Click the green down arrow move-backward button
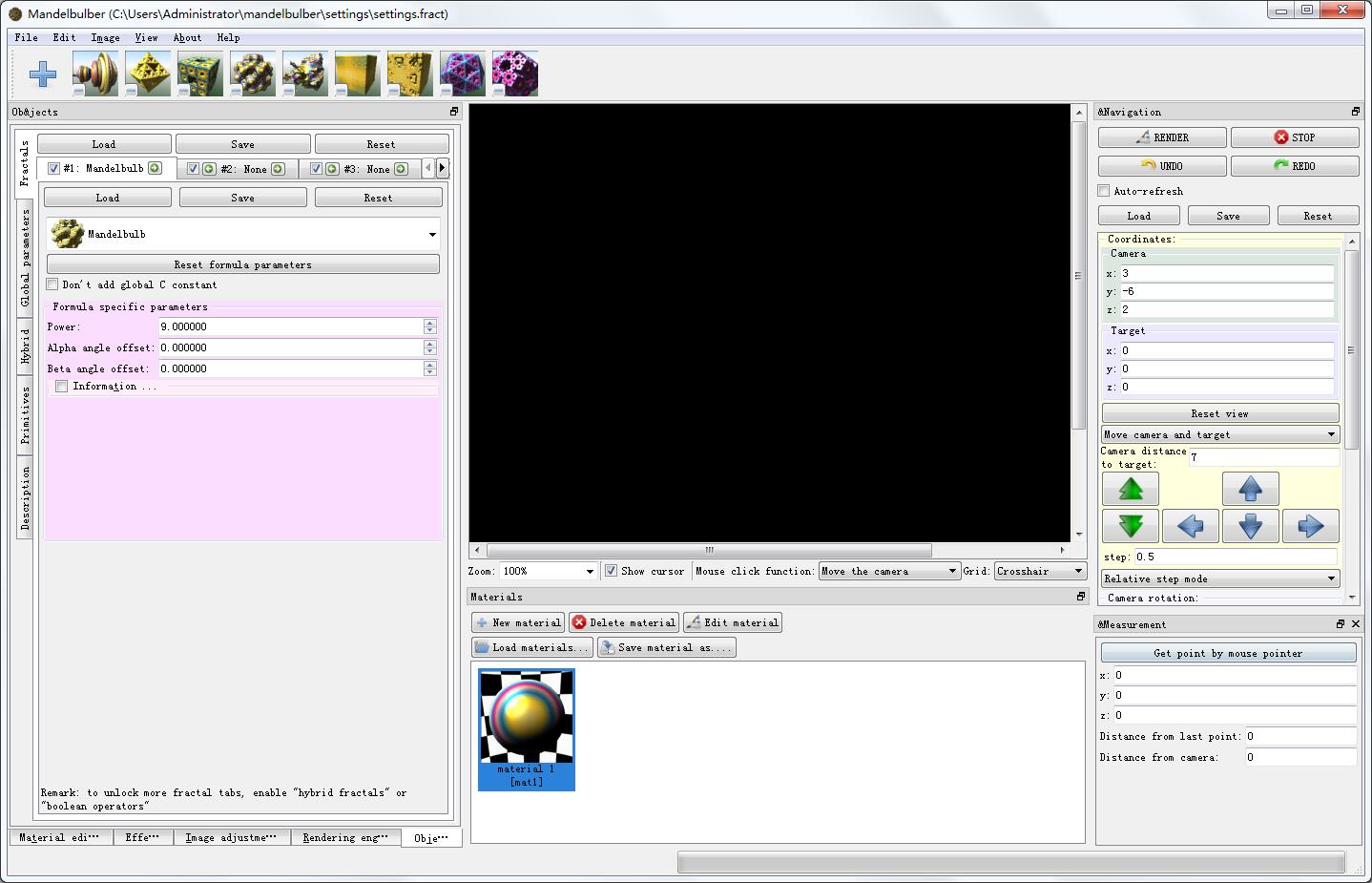The width and height of the screenshot is (1372, 883). pyautogui.click(x=1131, y=526)
